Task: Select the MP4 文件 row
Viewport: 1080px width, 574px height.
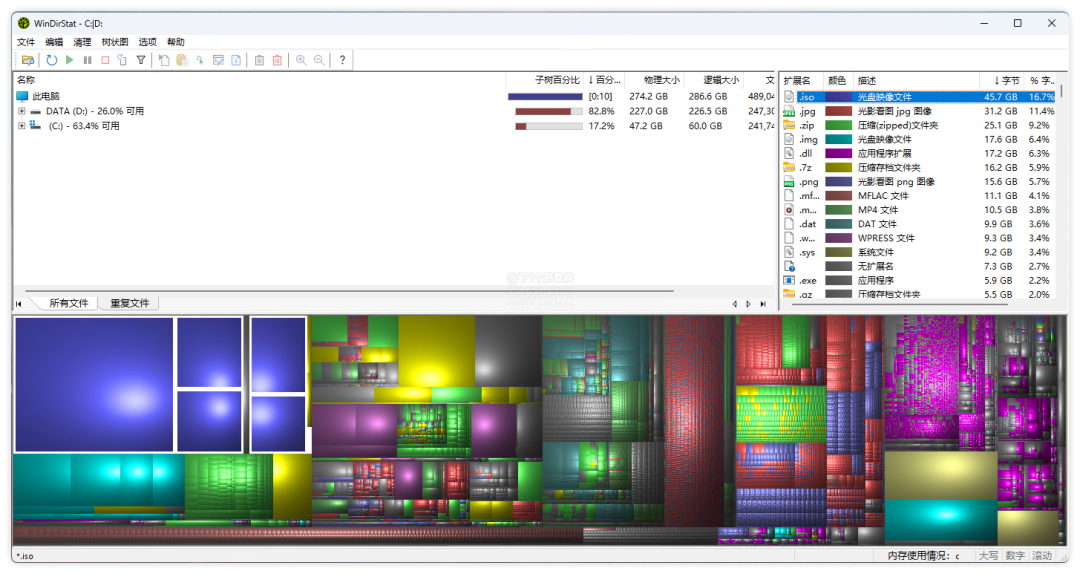Action: (x=919, y=210)
